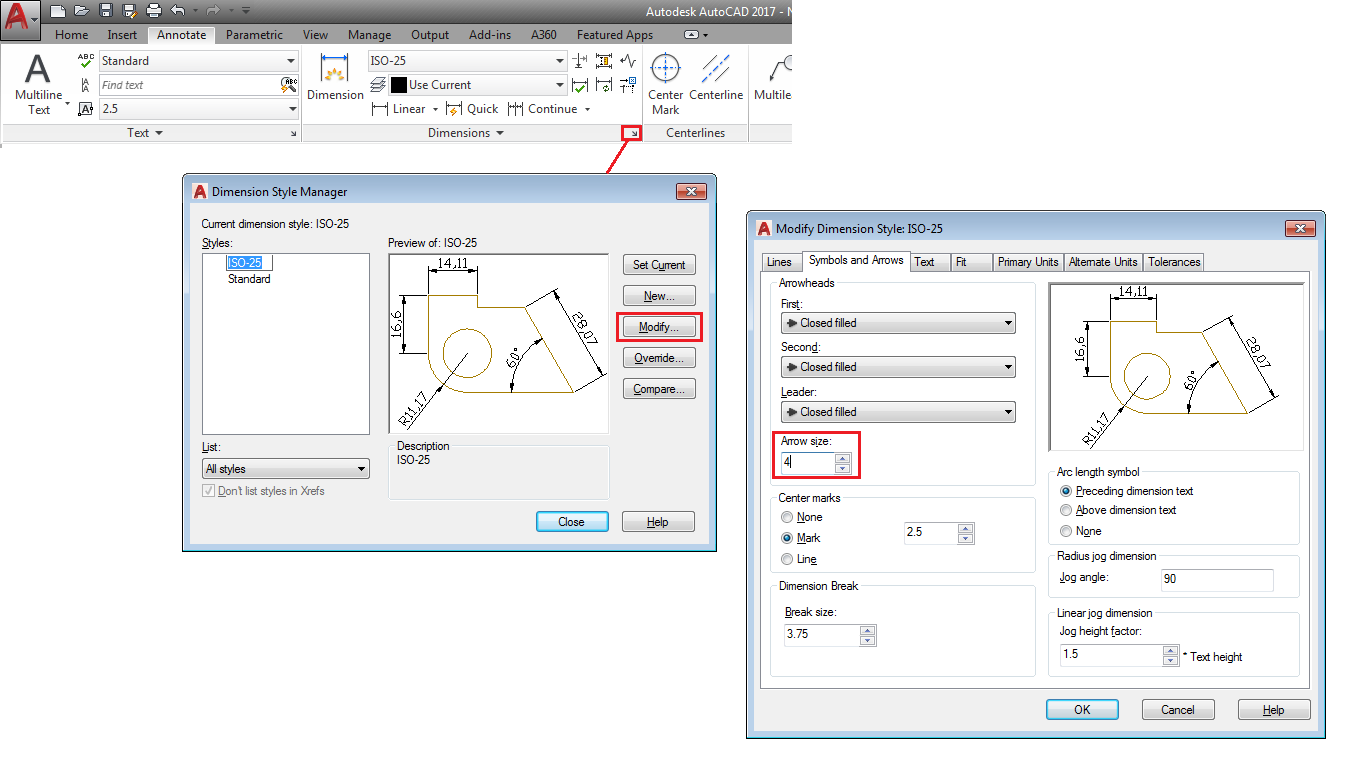Image resolution: width=1356 pixels, height=764 pixels.
Task: Open the Leader arrowhead dropdown
Action: coord(898,411)
